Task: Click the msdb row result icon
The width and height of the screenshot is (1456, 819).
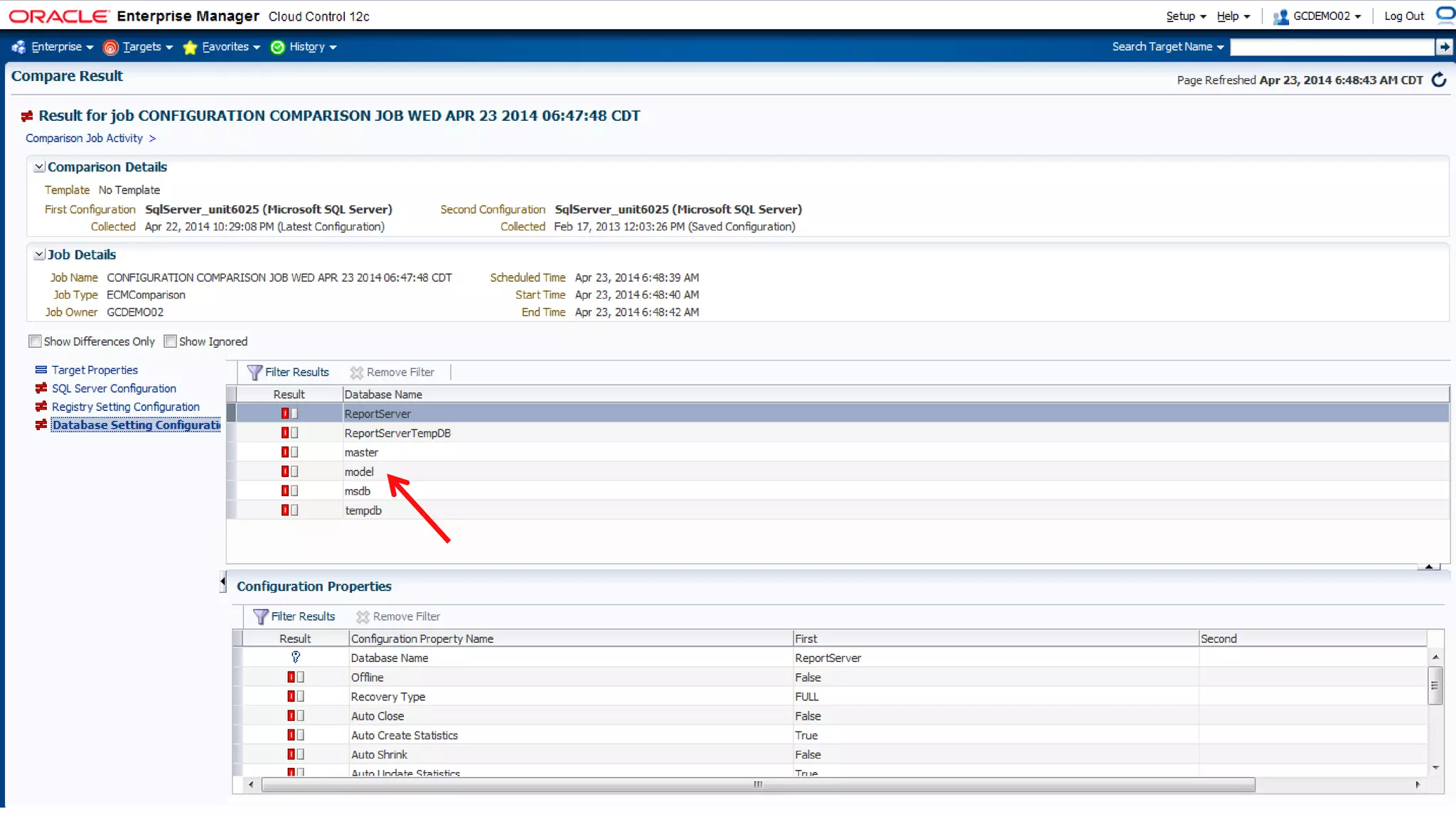Action: (x=289, y=491)
